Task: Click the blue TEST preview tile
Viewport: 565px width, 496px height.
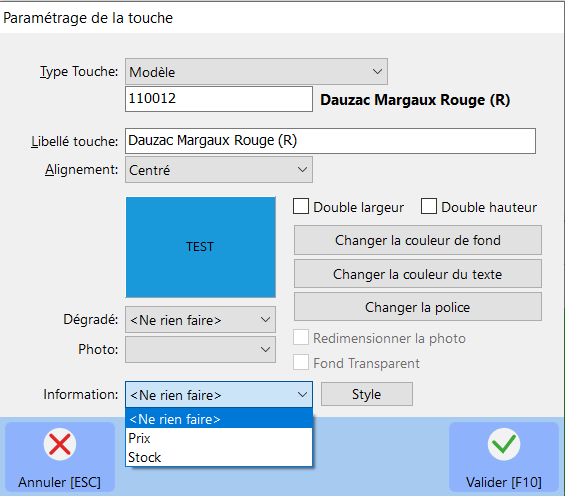Action: pos(200,247)
